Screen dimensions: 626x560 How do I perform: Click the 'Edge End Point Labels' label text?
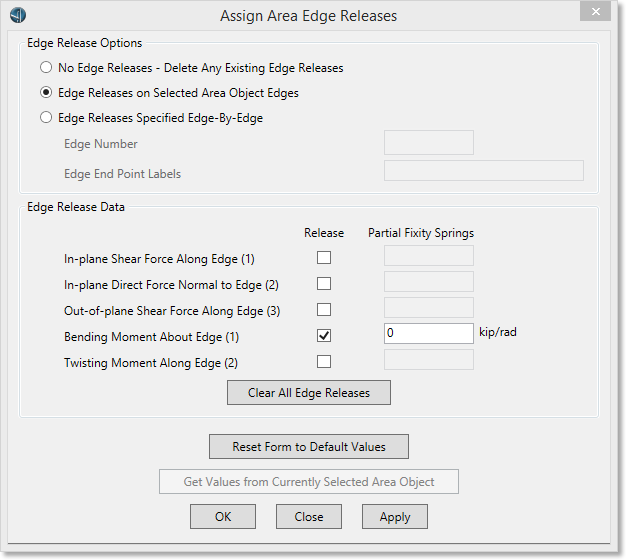(123, 174)
